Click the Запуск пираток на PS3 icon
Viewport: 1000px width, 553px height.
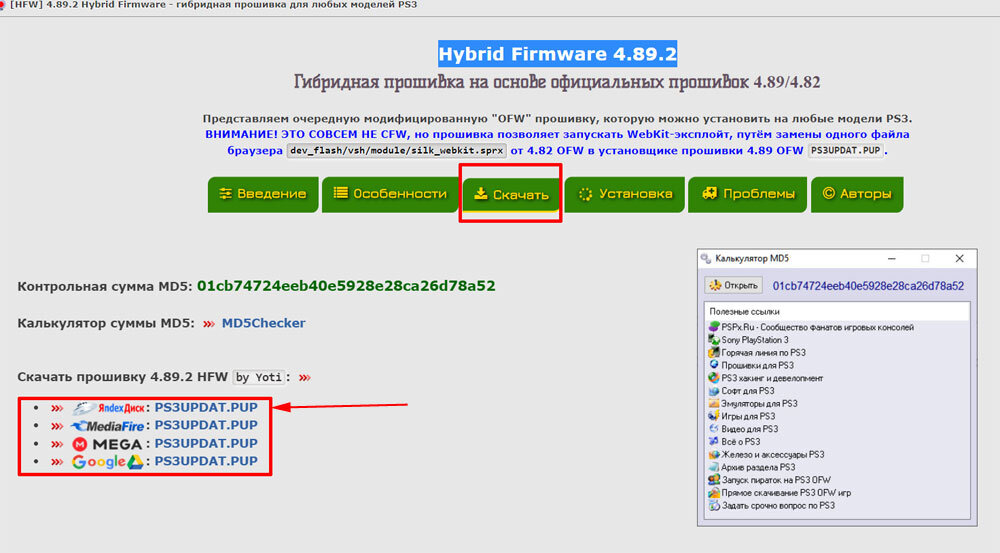click(x=714, y=480)
